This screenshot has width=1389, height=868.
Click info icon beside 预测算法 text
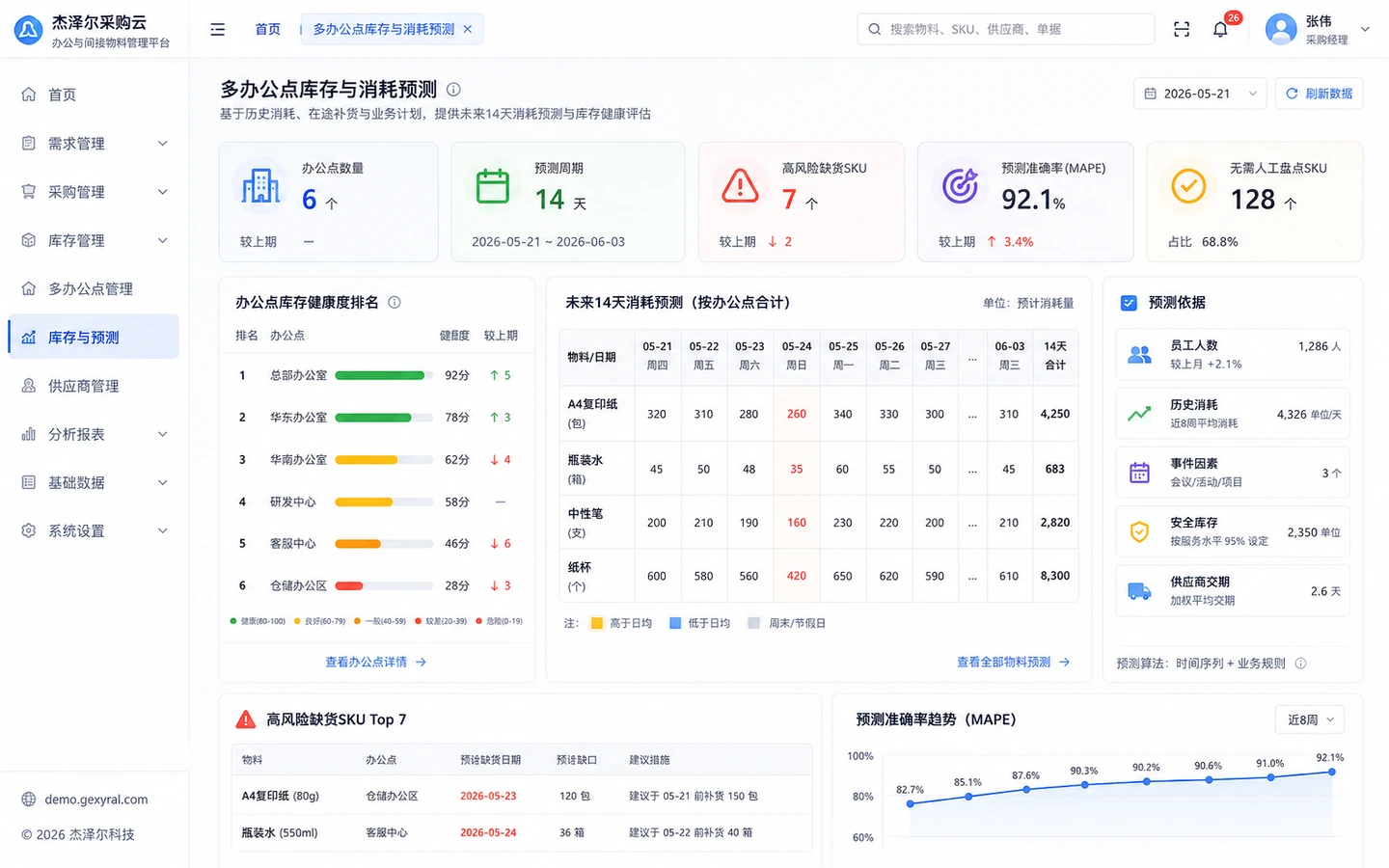[1300, 664]
